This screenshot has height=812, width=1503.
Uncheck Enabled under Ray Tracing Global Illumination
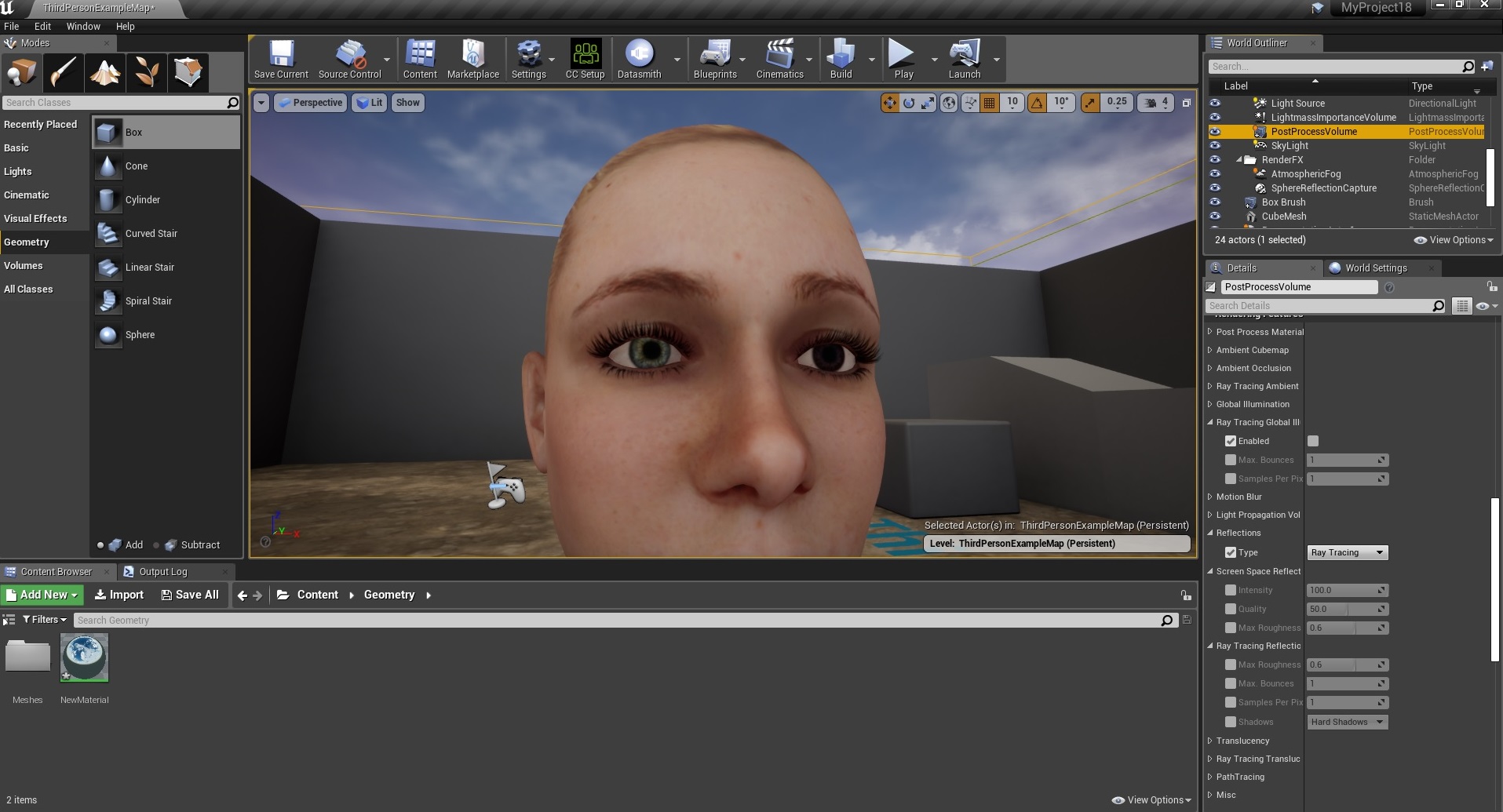[1231, 441]
